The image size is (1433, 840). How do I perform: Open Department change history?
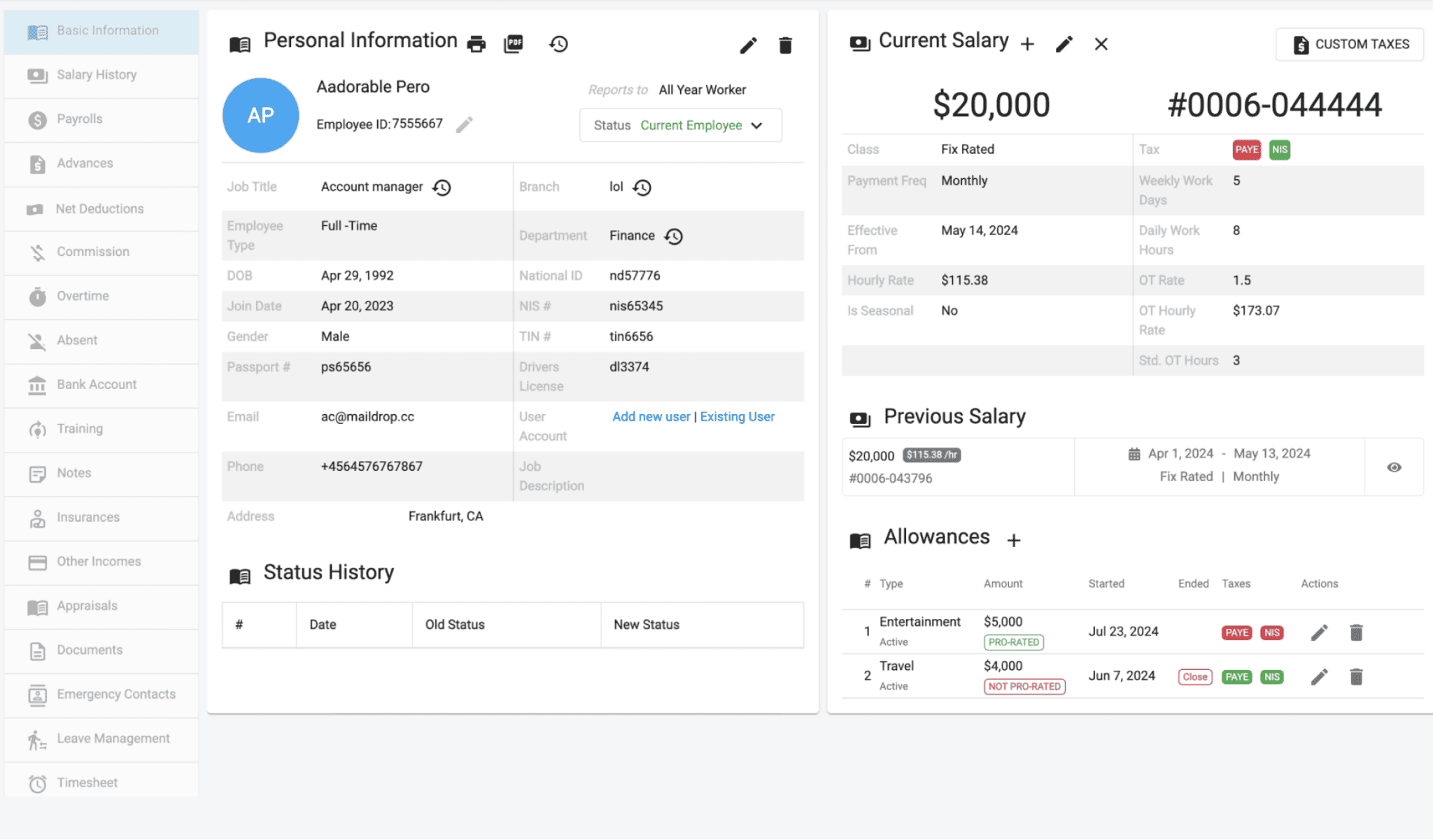pos(673,236)
